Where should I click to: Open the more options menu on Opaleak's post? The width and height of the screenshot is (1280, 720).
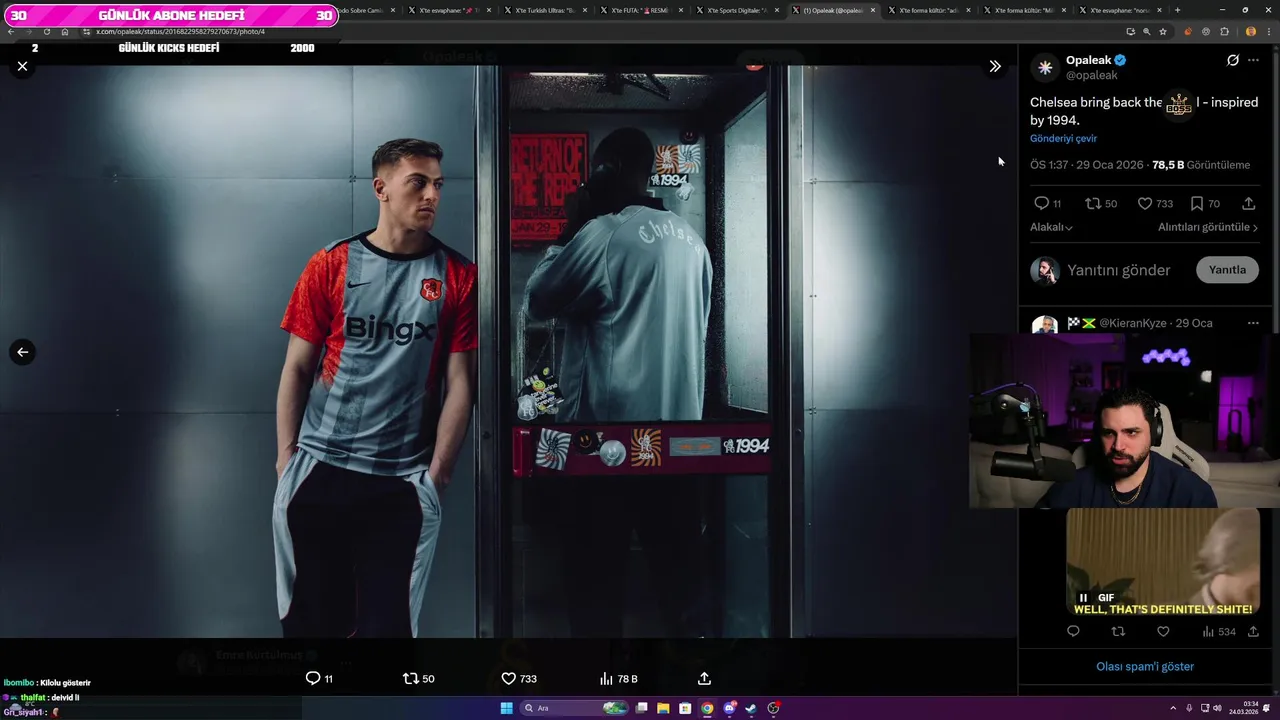click(1254, 60)
